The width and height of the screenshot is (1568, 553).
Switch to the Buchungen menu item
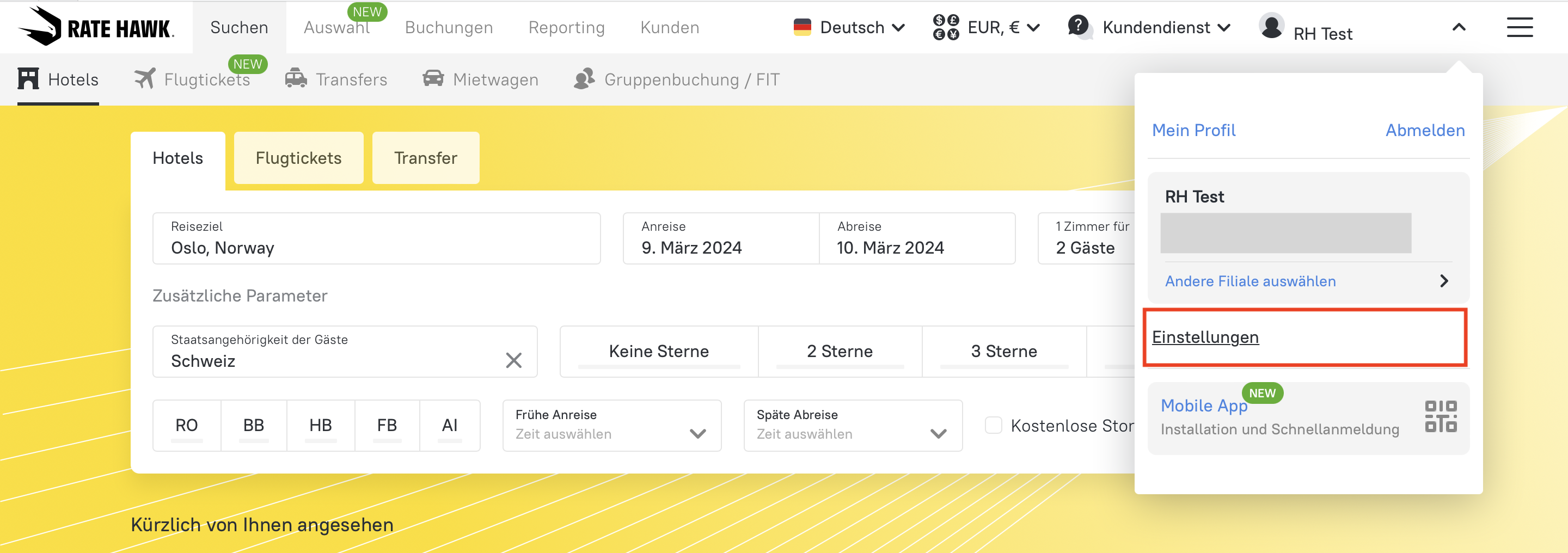449,27
